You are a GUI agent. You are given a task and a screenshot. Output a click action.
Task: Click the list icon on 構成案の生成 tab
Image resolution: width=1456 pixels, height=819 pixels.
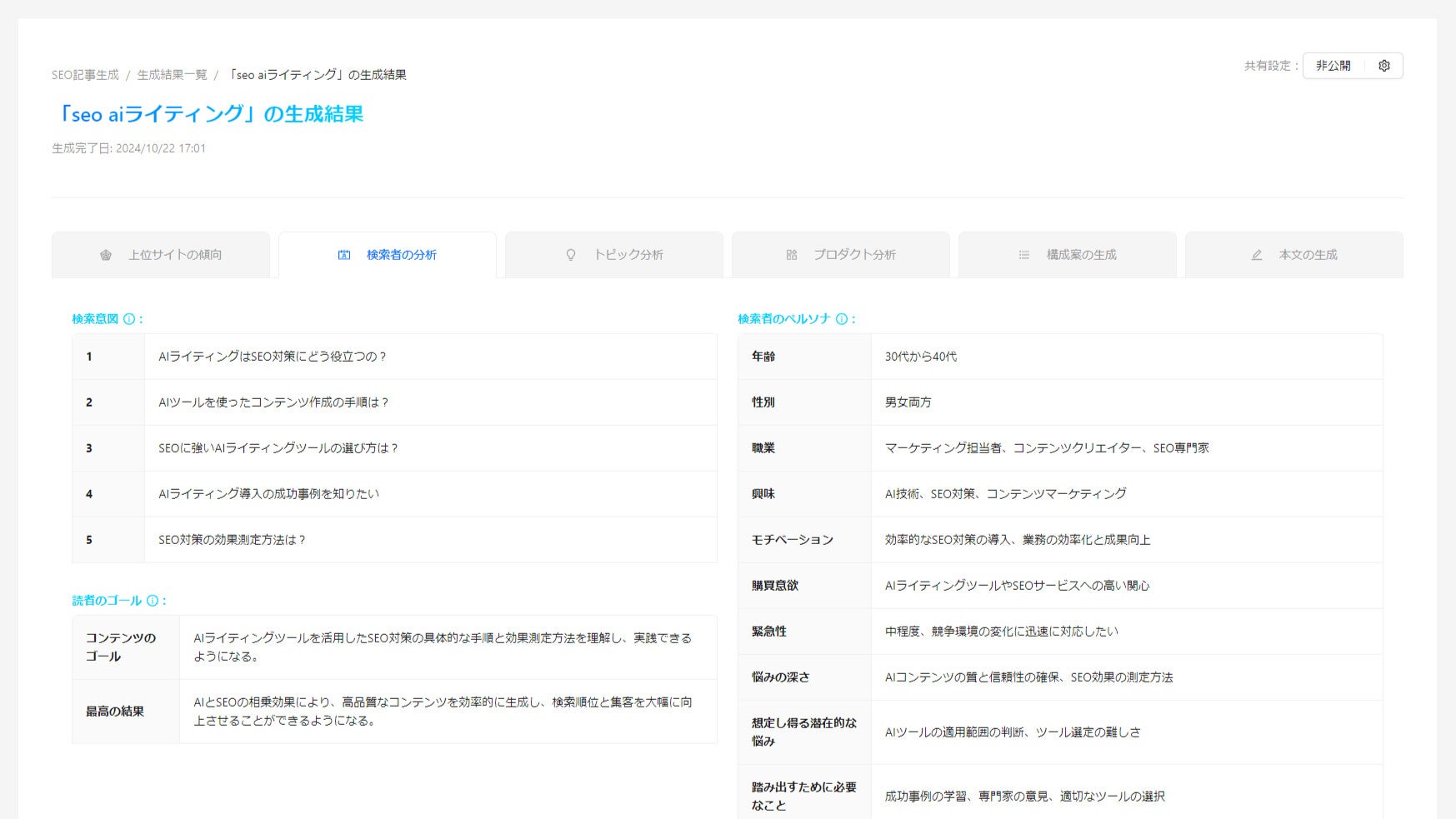[x=1024, y=255]
